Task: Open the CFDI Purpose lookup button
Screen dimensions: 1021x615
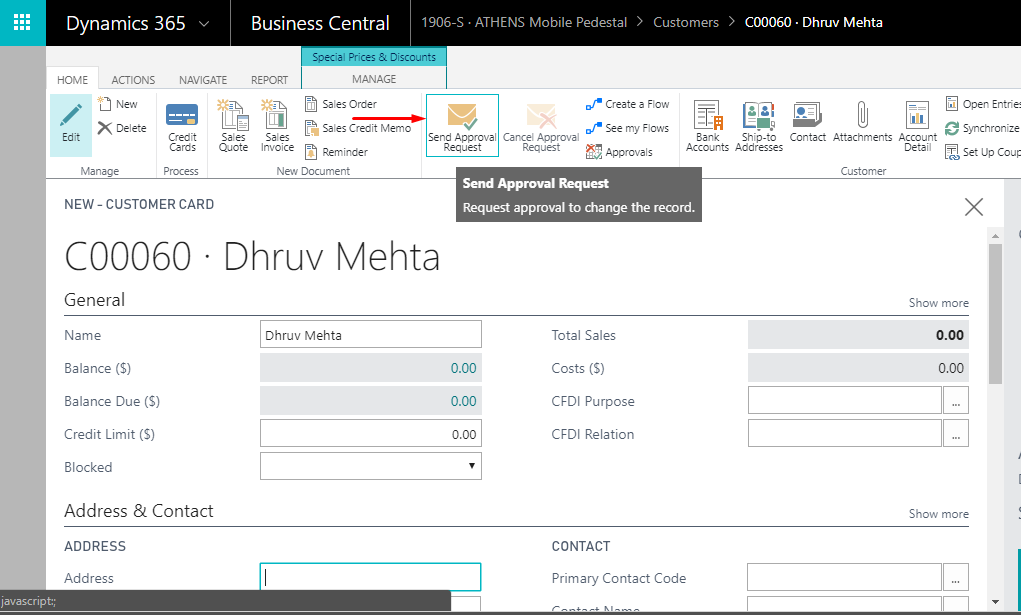Action: pyautogui.click(x=957, y=401)
